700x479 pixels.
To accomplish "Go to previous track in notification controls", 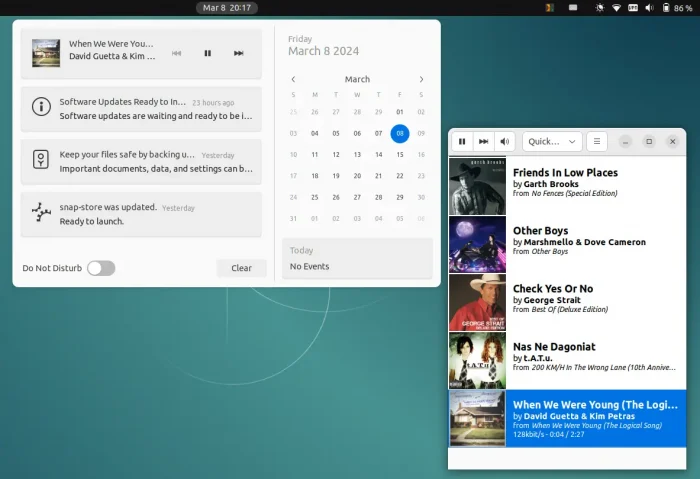I will 177,53.
